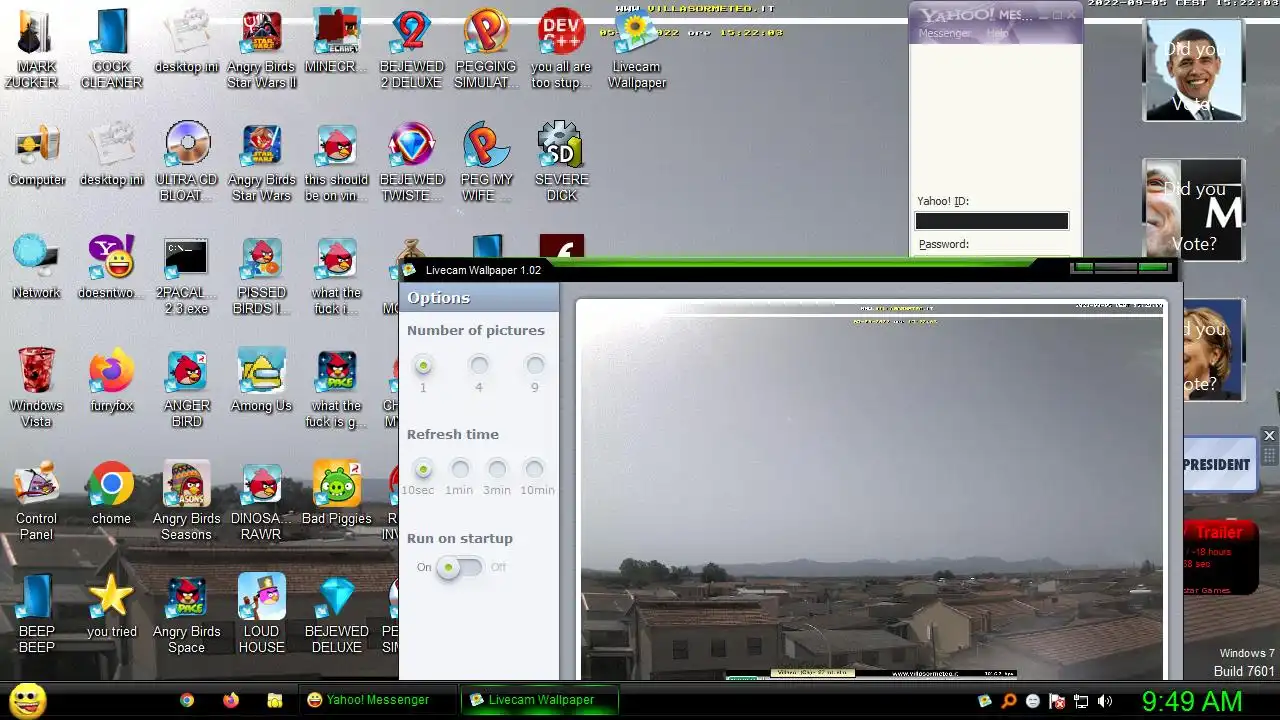The image size is (1280, 720).
Task: Launch furryfox Firefox desktop icon
Action: click(x=111, y=379)
